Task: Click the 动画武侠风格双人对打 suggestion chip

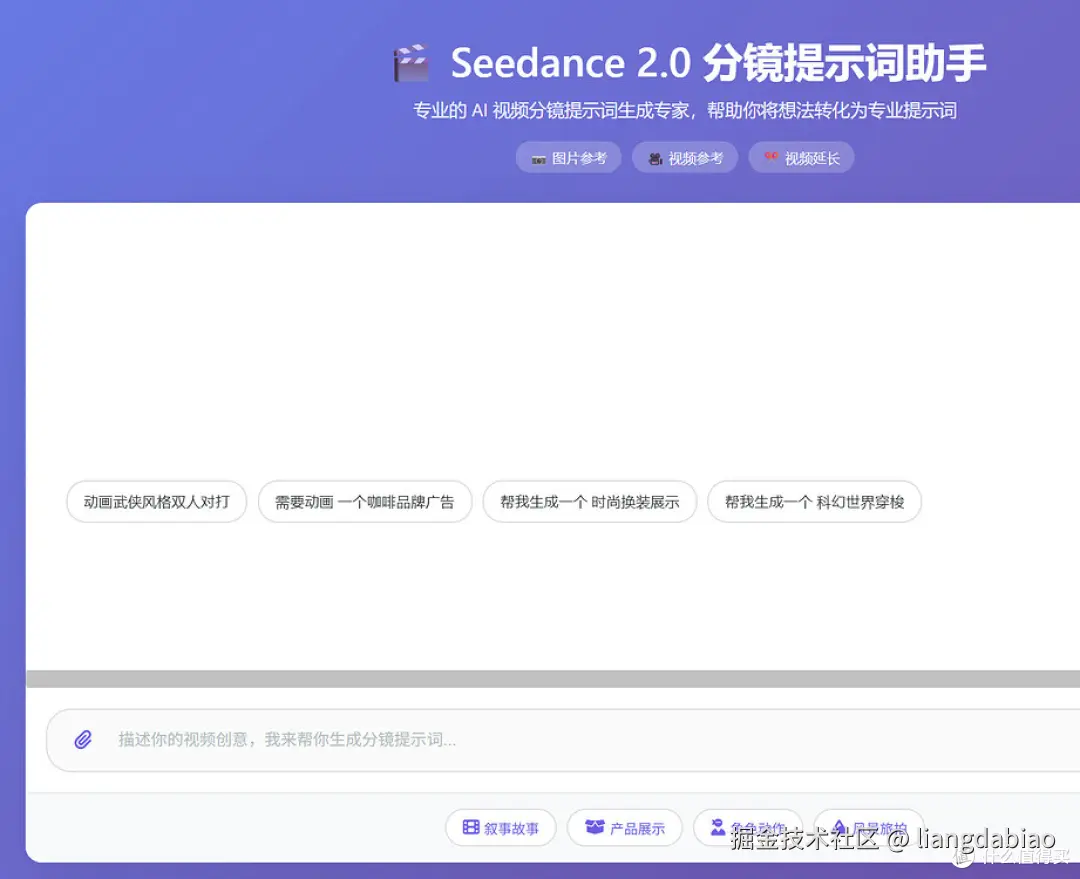Action: [x=155, y=501]
